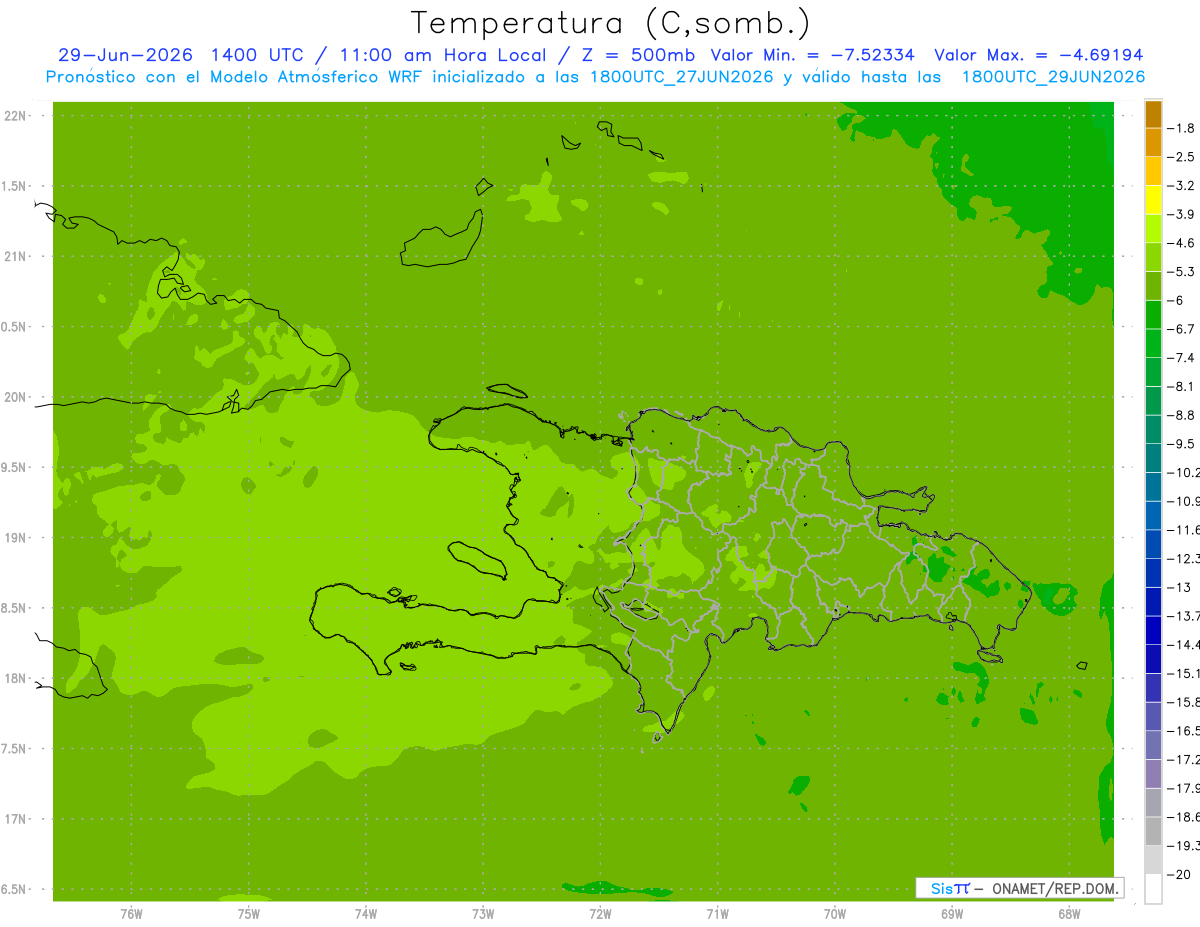
Task: Click the '19N' latitude axis label
Action: coord(16,538)
